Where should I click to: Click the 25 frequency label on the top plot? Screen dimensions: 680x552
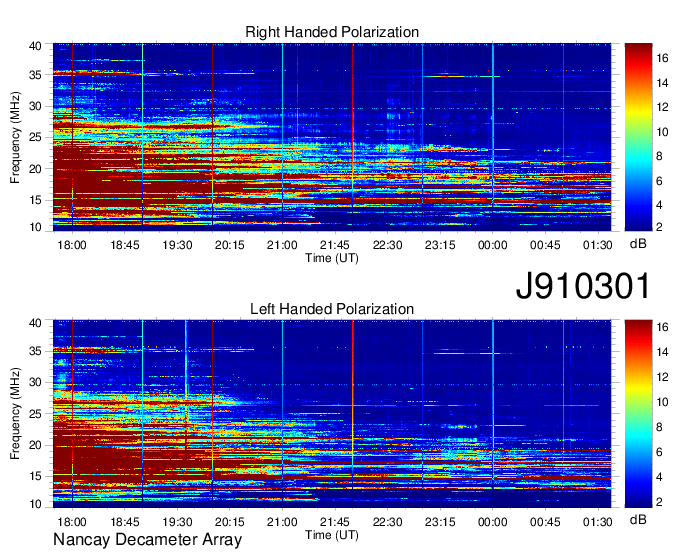[35, 137]
